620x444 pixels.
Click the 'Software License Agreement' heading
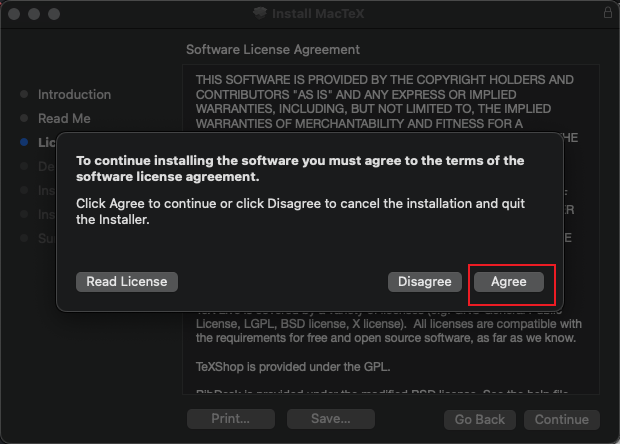point(273,49)
